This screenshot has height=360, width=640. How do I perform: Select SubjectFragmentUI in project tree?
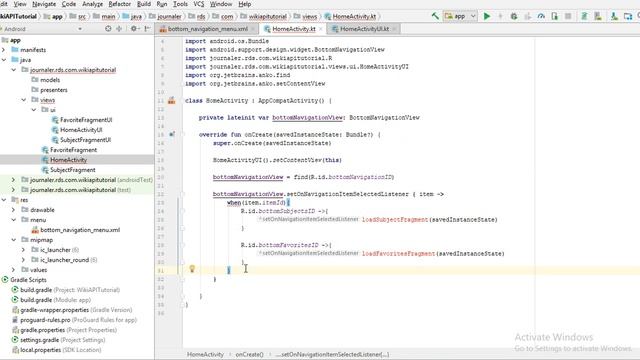85,140
